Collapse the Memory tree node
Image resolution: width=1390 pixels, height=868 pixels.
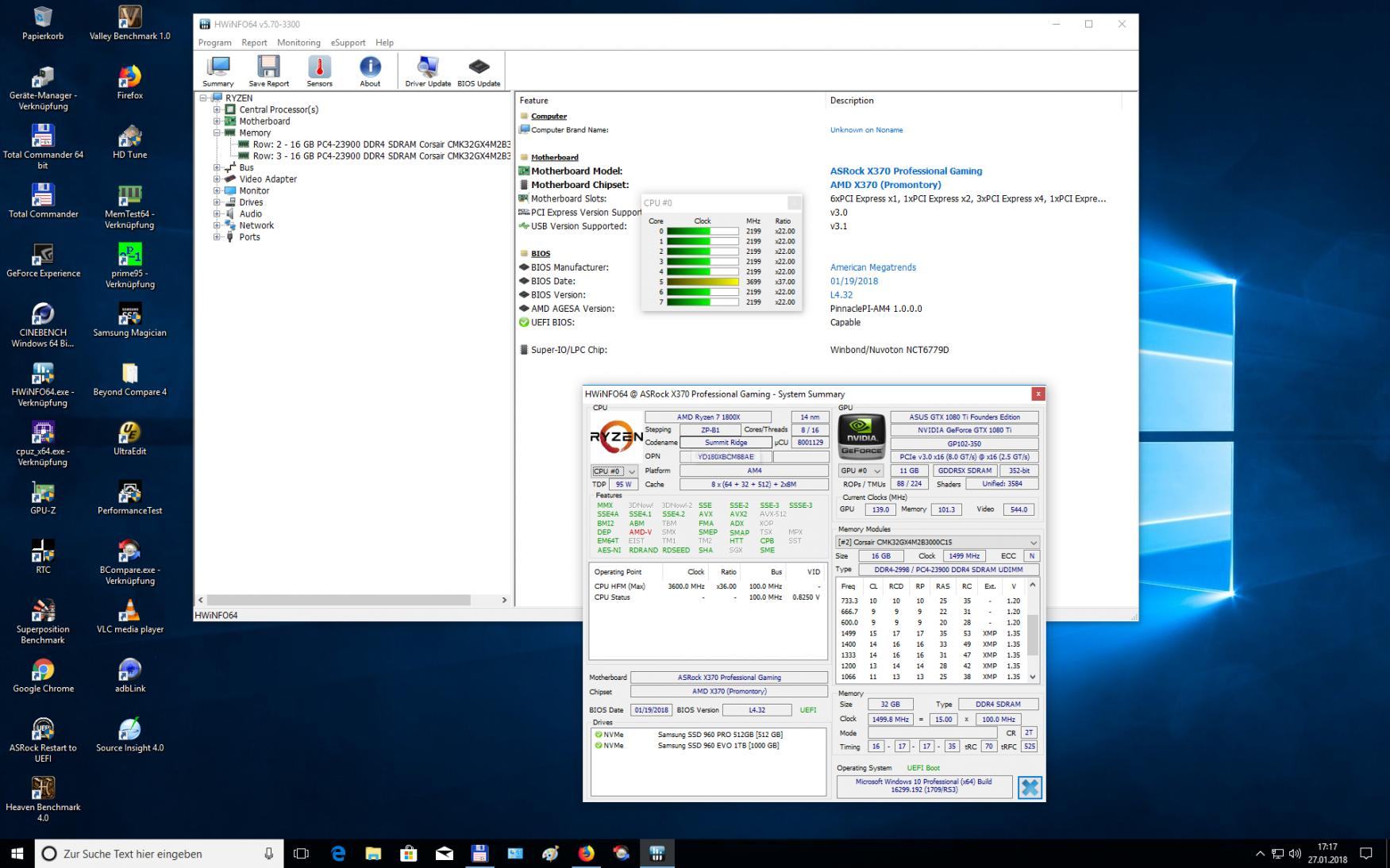[x=217, y=133]
